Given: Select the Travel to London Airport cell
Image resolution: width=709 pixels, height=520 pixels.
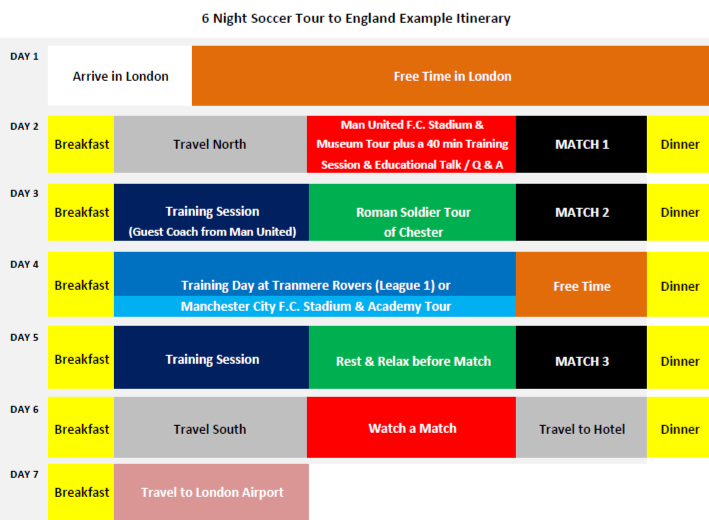Looking at the screenshot, I should 212,492.
